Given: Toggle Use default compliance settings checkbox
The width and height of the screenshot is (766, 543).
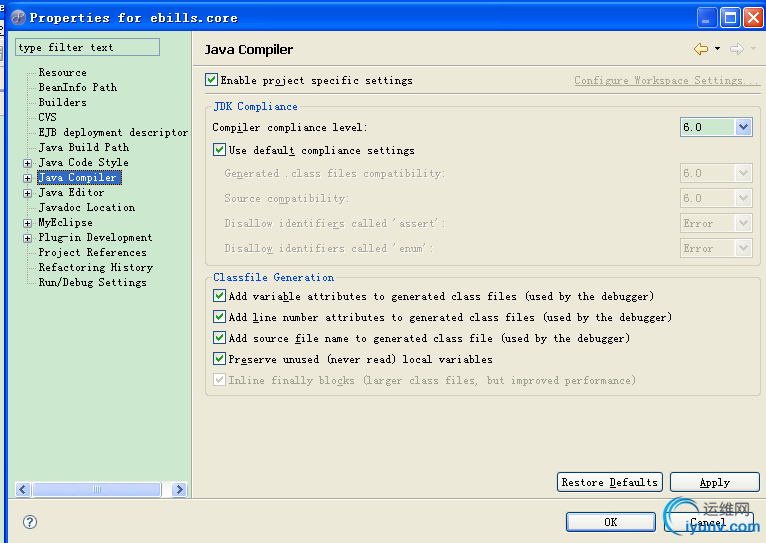Looking at the screenshot, I should 219,149.
